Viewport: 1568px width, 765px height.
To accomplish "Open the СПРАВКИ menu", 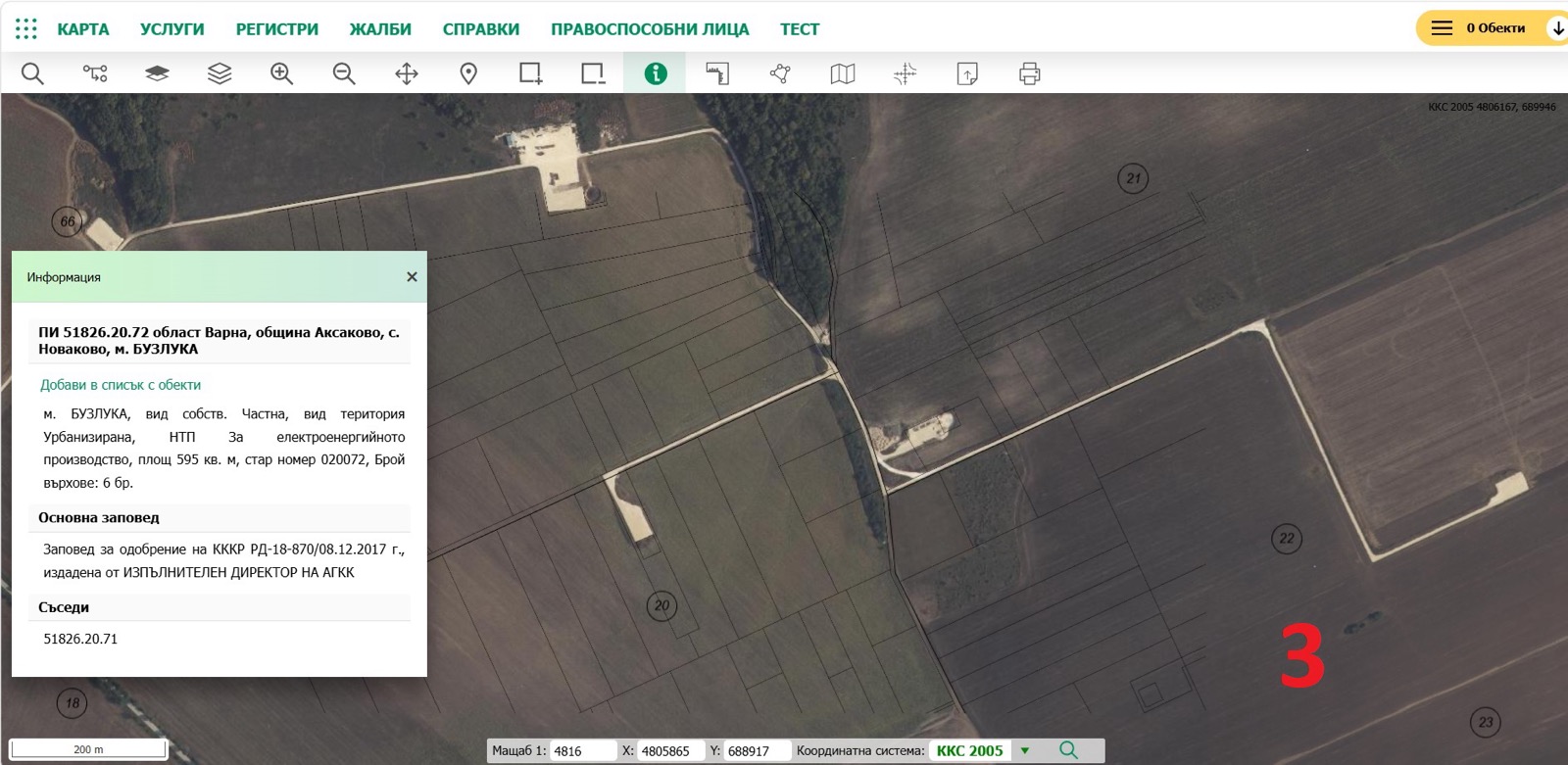I will [x=481, y=29].
